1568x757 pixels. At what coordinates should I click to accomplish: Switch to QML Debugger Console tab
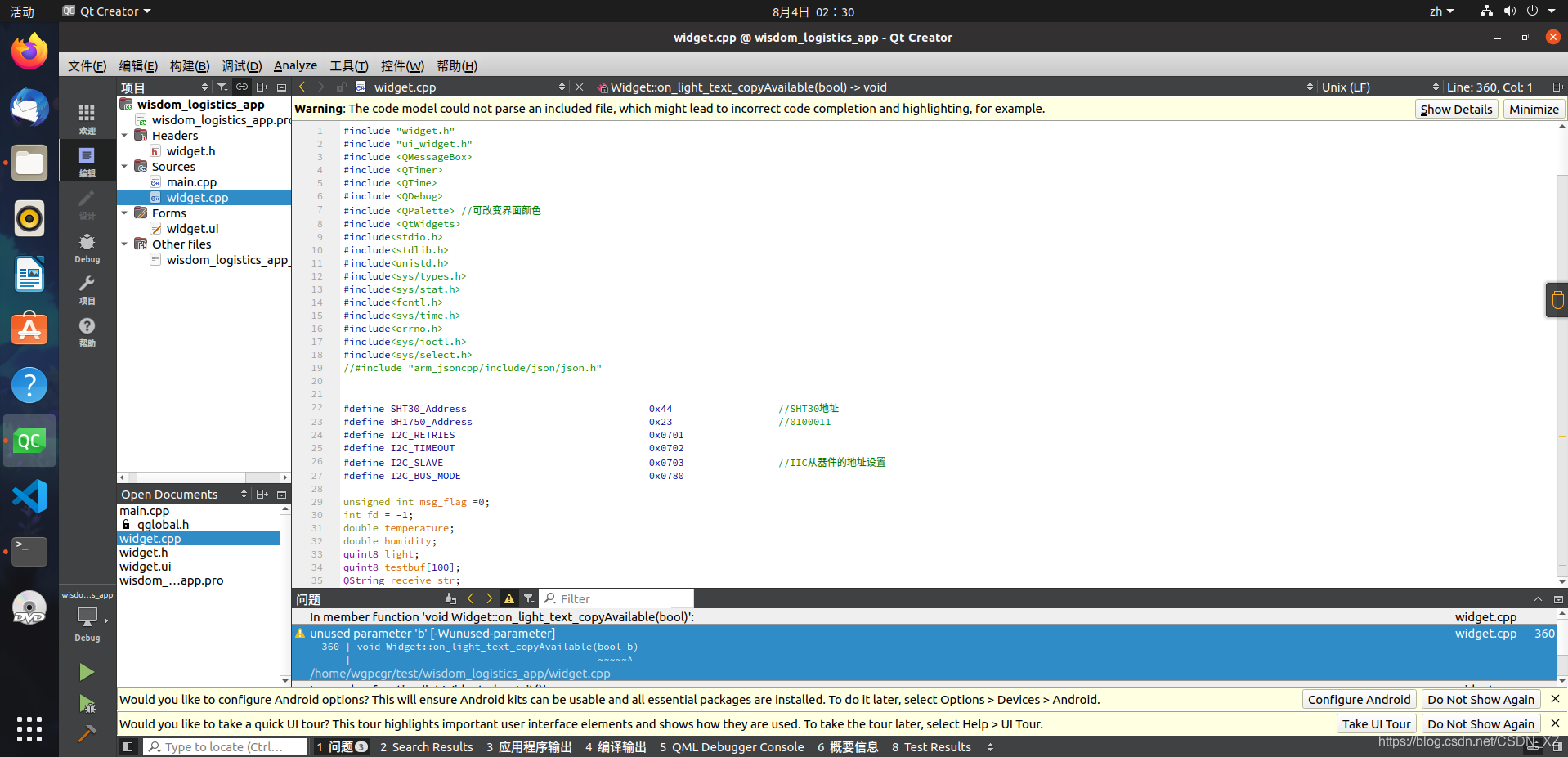[x=732, y=746]
